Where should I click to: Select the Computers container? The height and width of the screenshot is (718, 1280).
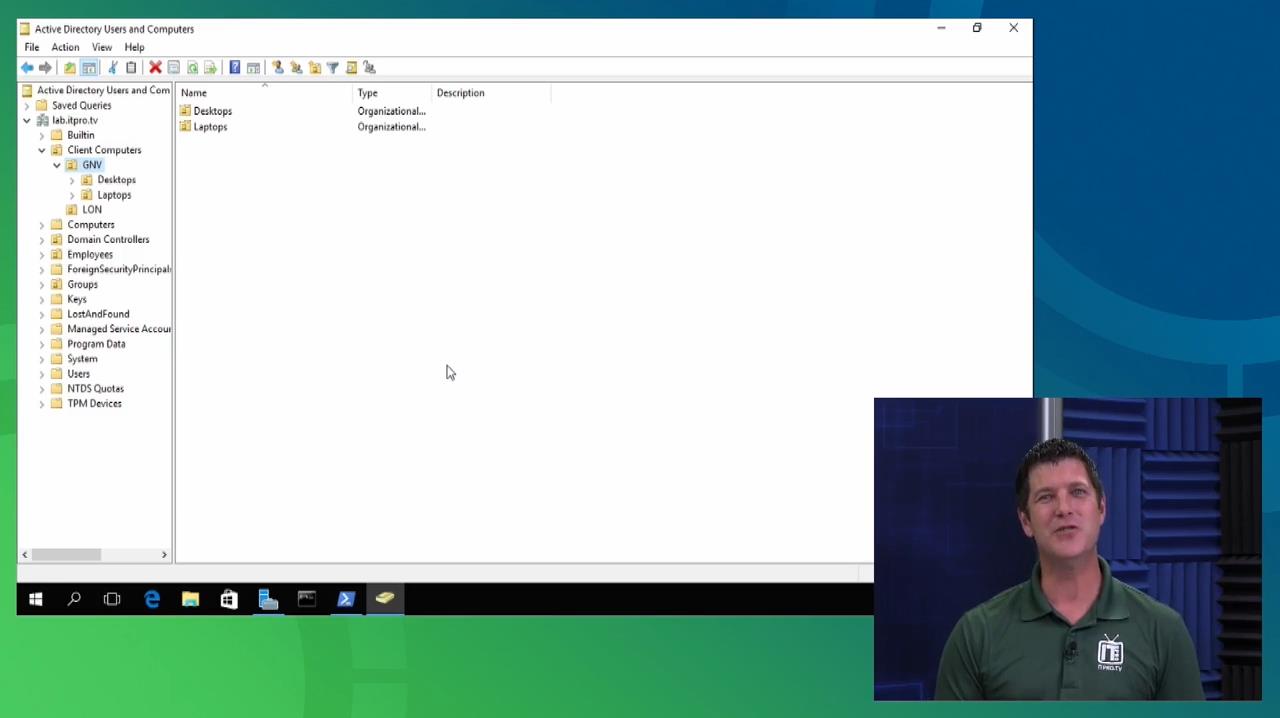coord(90,224)
